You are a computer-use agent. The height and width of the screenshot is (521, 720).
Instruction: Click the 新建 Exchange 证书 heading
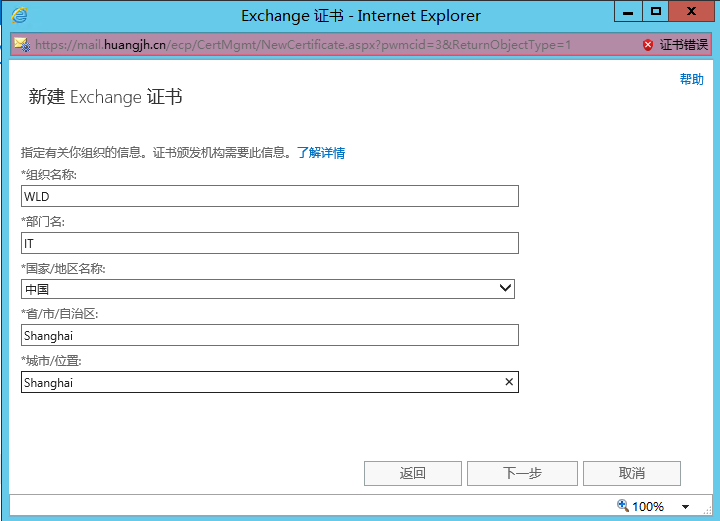click(106, 97)
